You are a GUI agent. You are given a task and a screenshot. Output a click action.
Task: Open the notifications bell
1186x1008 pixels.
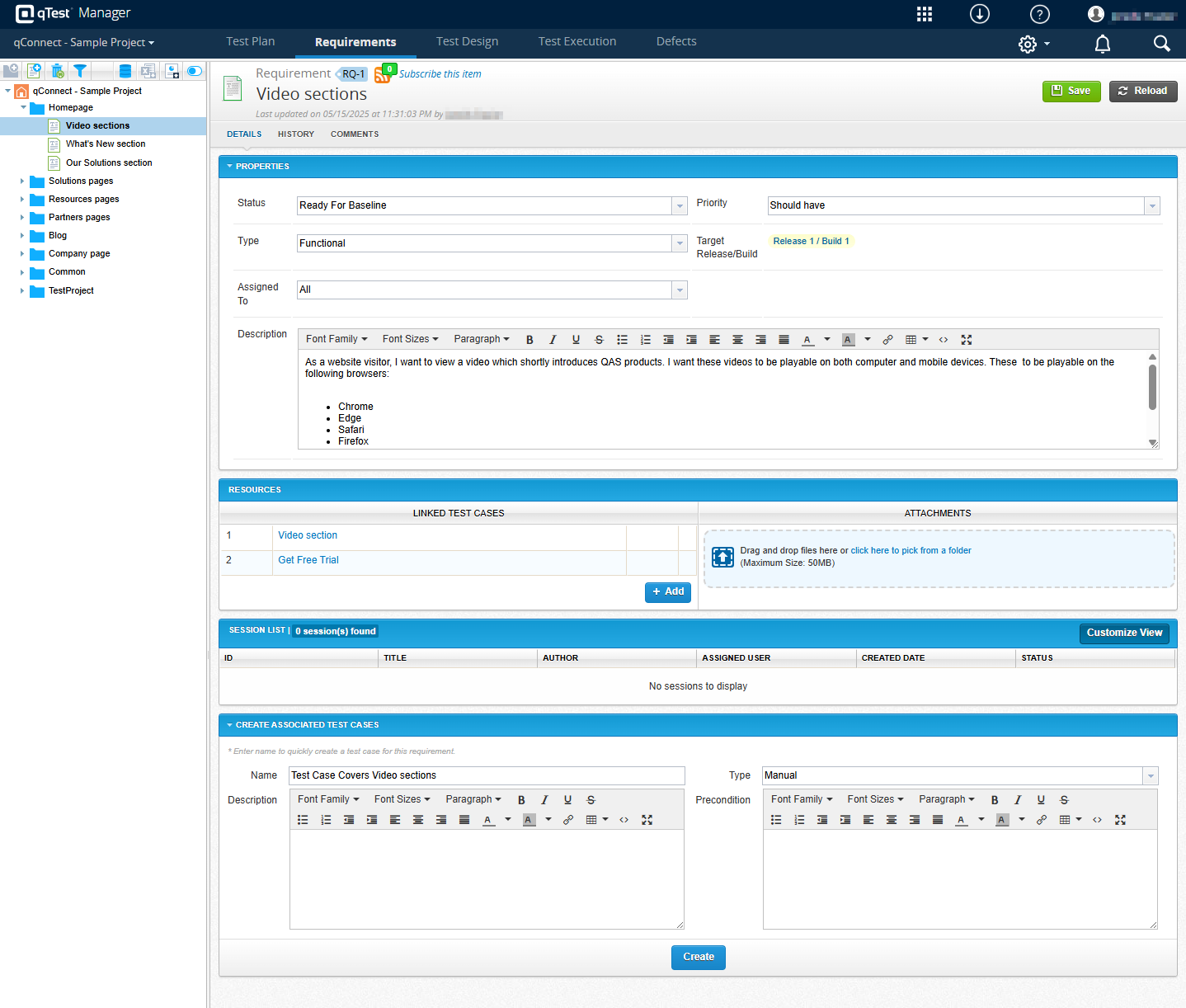(x=1102, y=44)
